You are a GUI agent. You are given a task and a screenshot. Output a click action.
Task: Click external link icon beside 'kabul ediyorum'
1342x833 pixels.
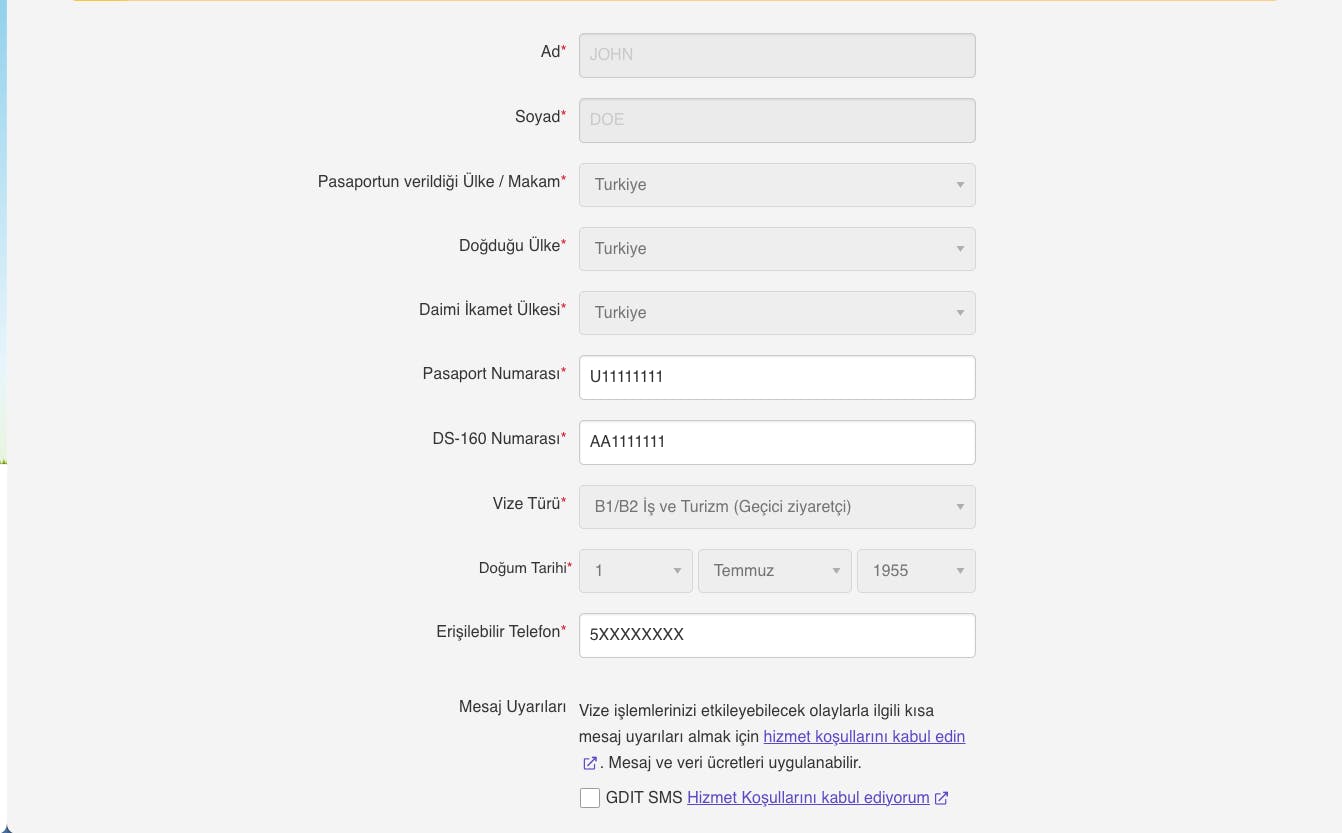pyautogui.click(x=941, y=798)
